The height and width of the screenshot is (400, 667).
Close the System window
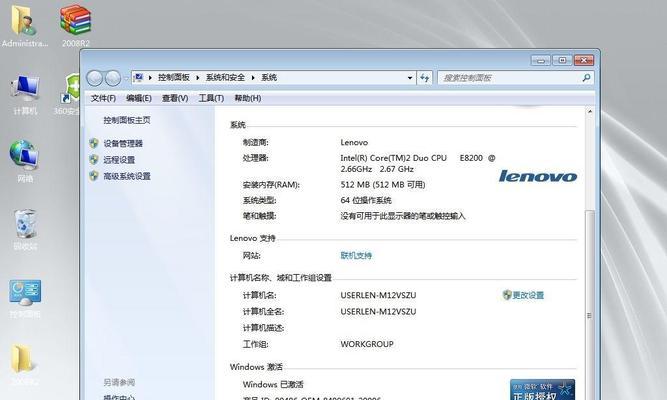pyautogui.click(x=584, y=60)
